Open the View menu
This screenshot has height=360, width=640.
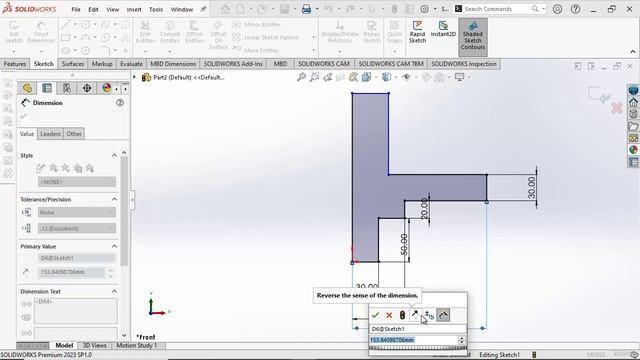pos(112,9)
